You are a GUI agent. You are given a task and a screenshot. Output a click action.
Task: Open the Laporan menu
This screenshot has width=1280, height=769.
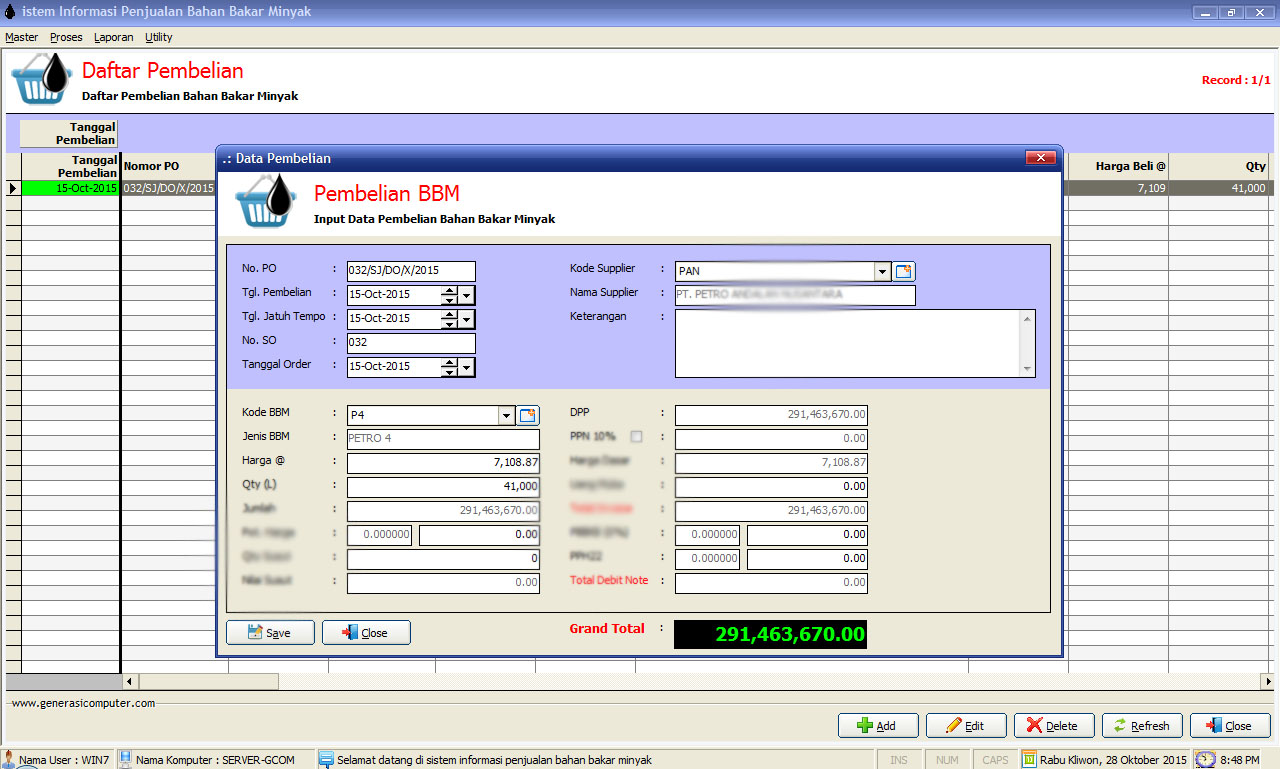tap(113, 37)
